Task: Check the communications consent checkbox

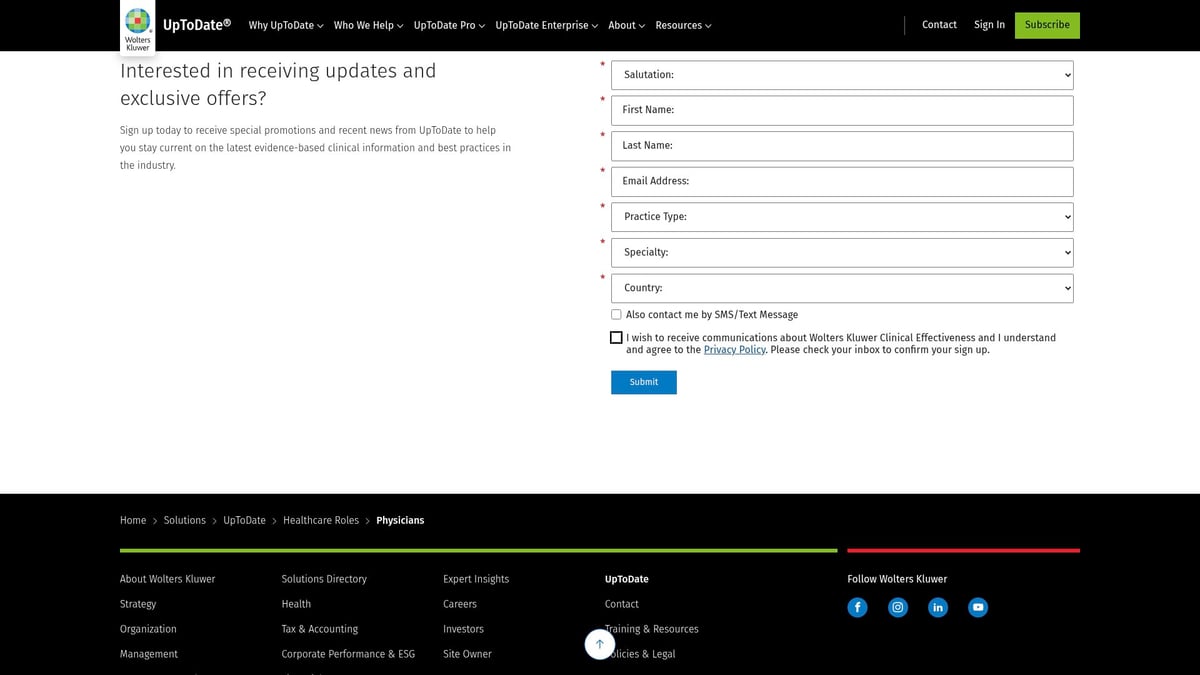Action: (616, 338)
